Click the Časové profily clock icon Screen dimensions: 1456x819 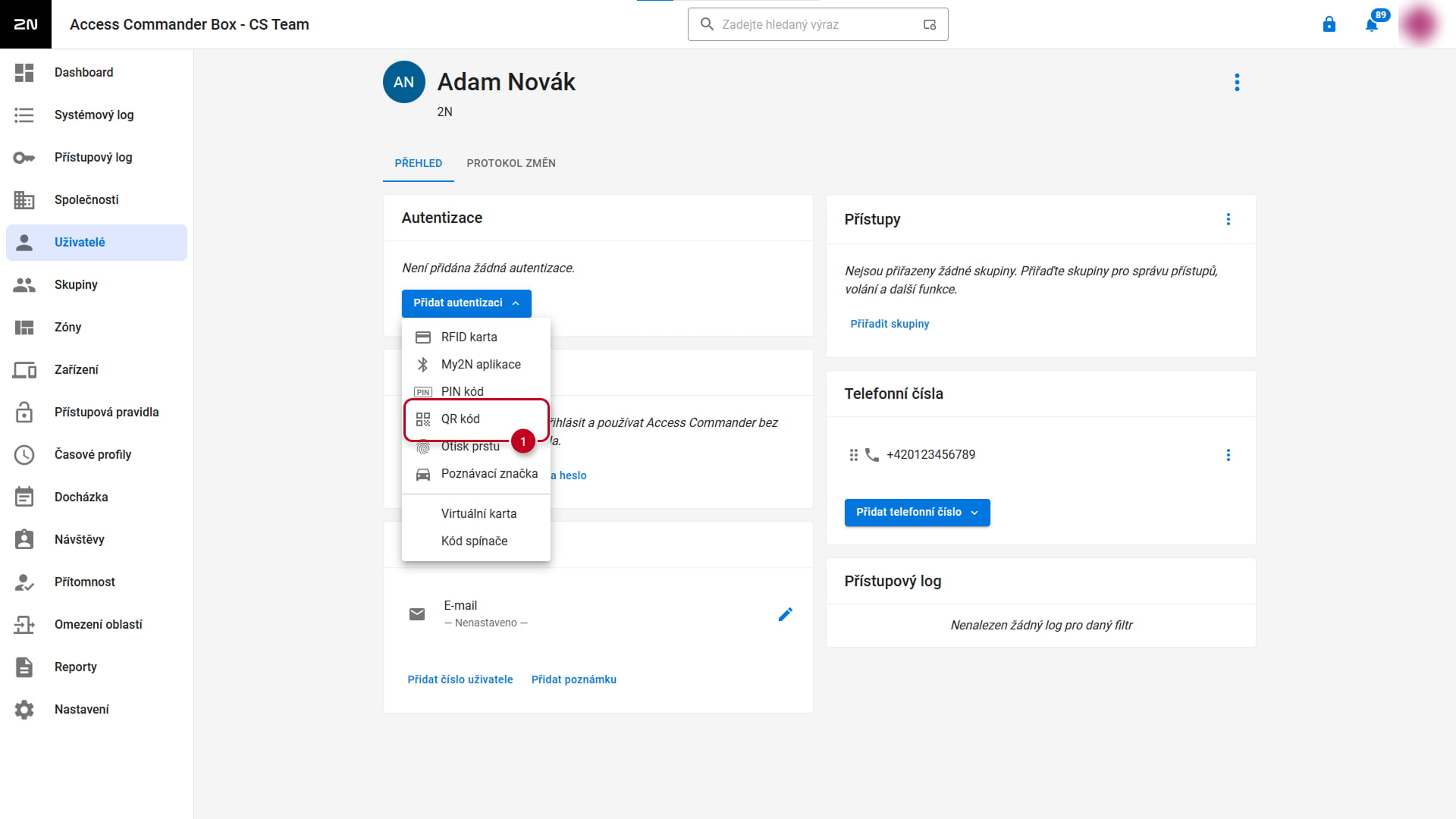[24, 455]
